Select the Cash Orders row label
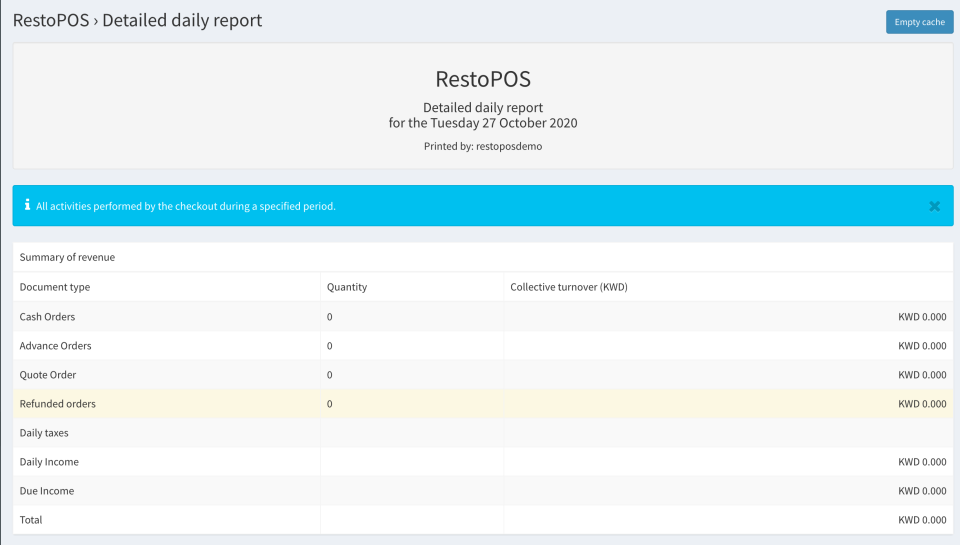The height and width of the screenshot is (545, 960). (x=47, y=317)
